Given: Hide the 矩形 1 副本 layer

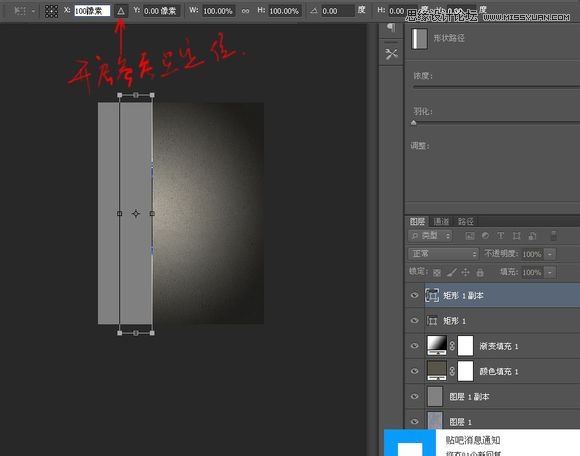Looking at the screenshot, I should [x=415, y=295].
